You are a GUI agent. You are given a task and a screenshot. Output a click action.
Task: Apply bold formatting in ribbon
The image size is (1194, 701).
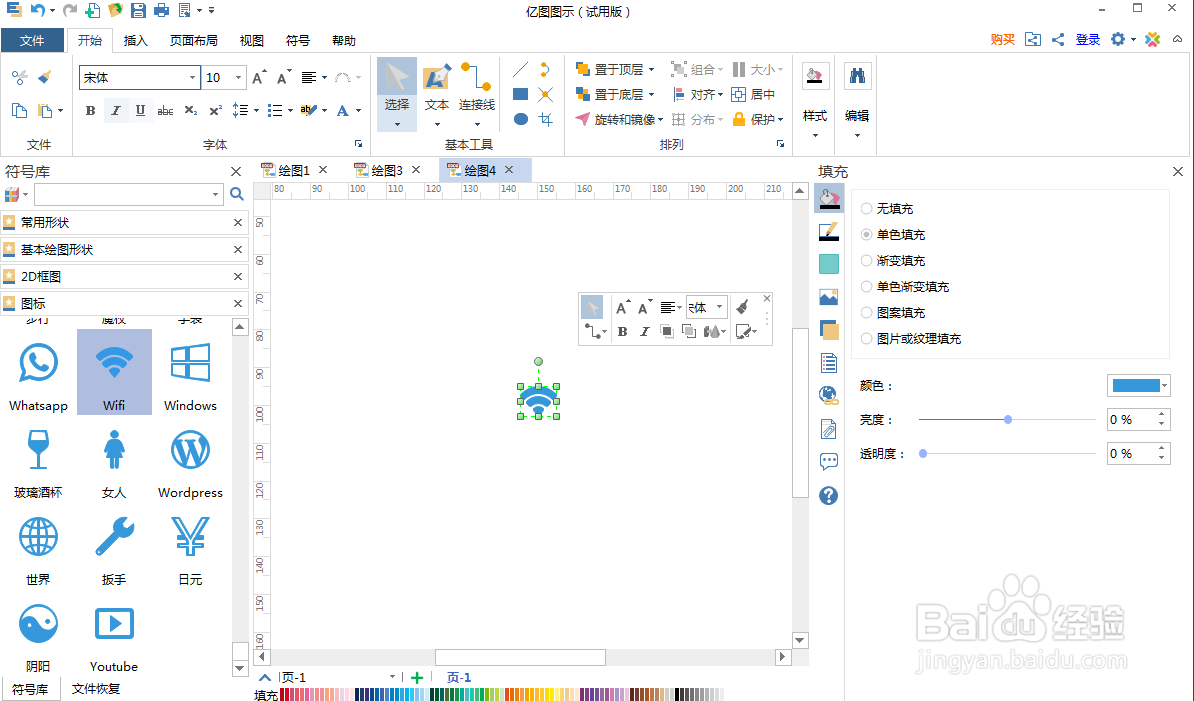[x=91, y=111]
